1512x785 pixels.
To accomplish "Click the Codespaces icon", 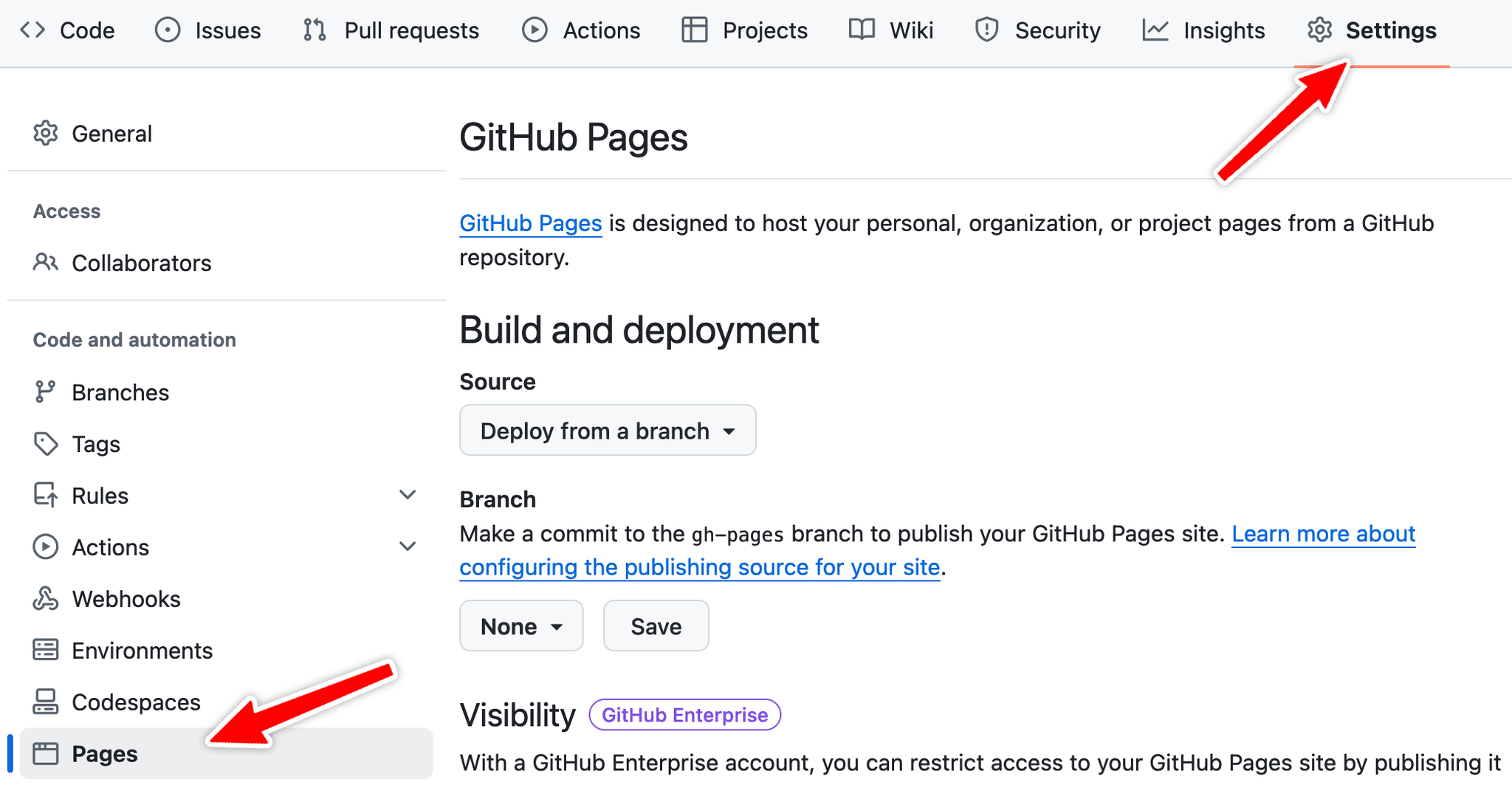I will click(46, 702).
